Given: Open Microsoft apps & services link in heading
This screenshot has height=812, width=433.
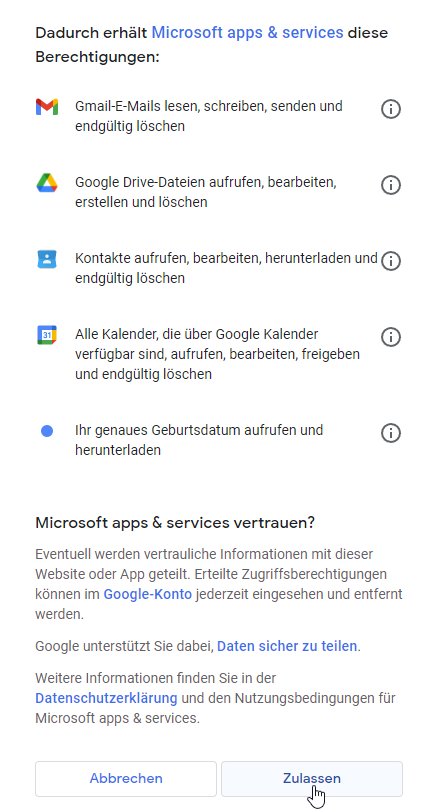Looking at the screenshot, I should [x=248, y=33].
